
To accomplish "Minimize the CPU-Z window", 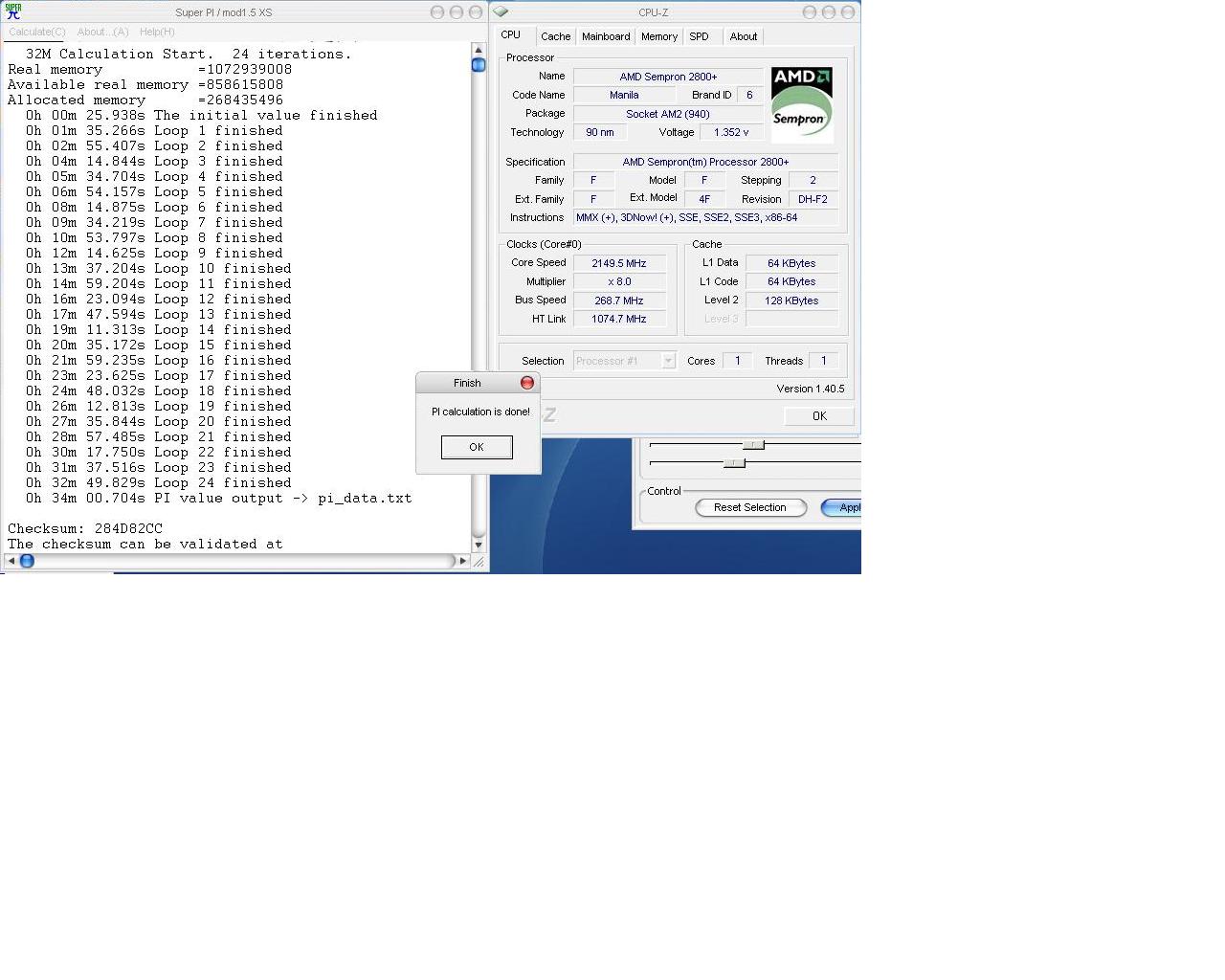I will (810, 12).
